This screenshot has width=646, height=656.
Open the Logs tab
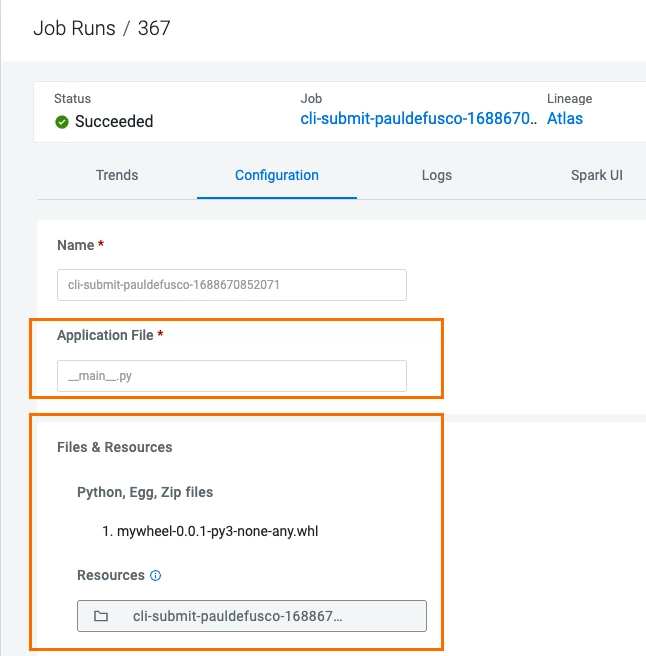[436, 175]
